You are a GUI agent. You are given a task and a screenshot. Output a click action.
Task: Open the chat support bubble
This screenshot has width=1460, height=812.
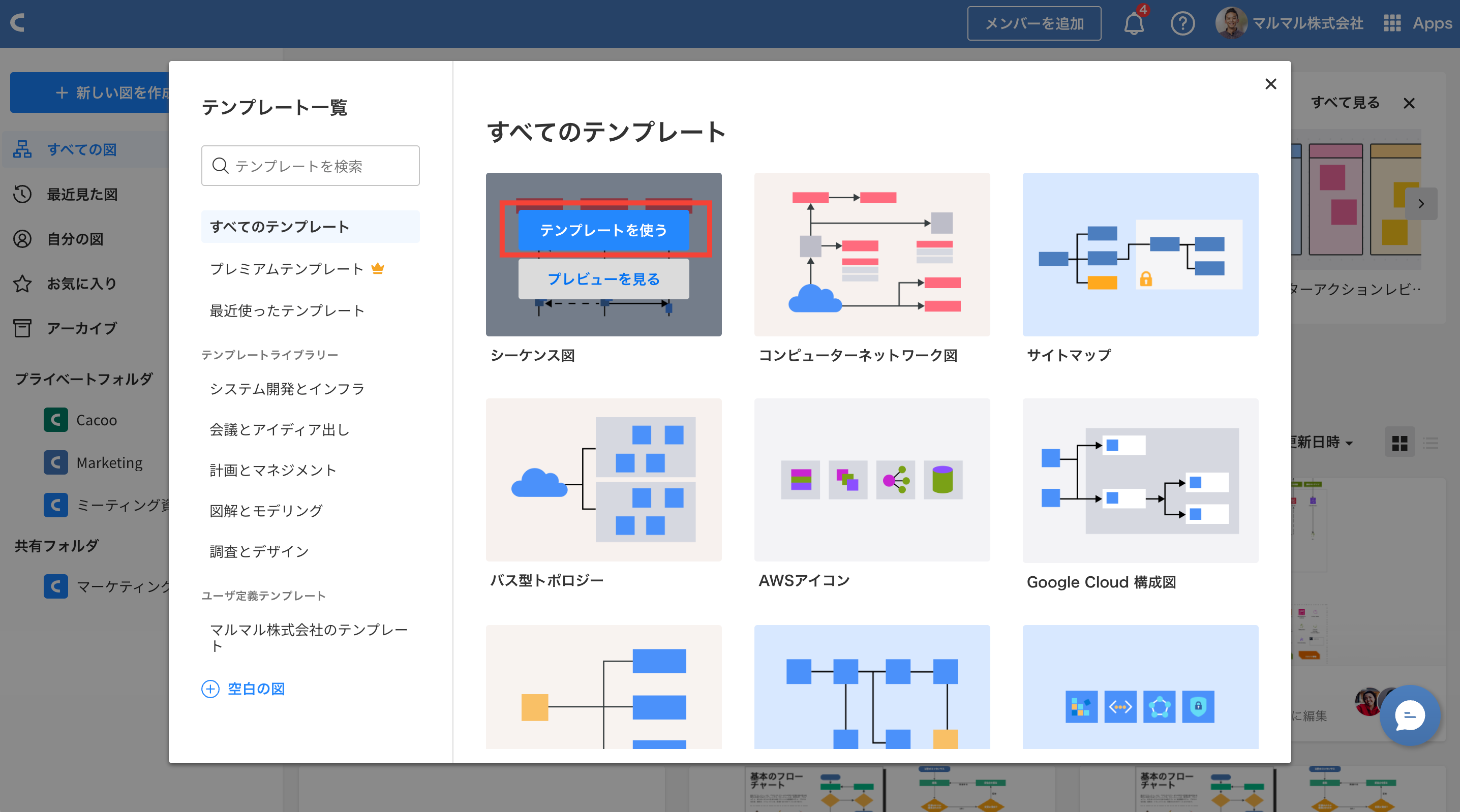pyautogui.click(x=1410, y=715)
